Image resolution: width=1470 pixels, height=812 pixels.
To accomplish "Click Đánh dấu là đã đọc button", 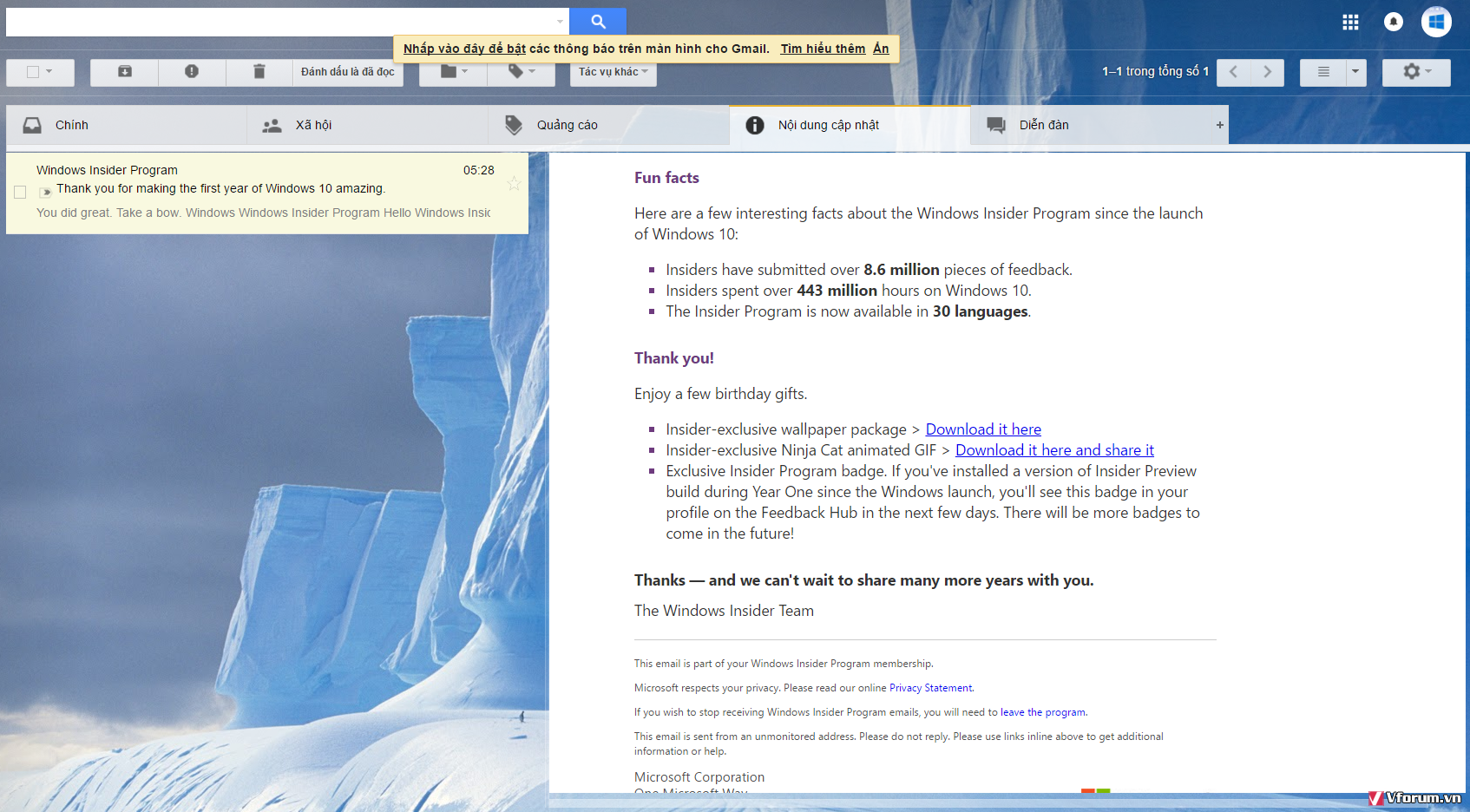I will 348,72.
